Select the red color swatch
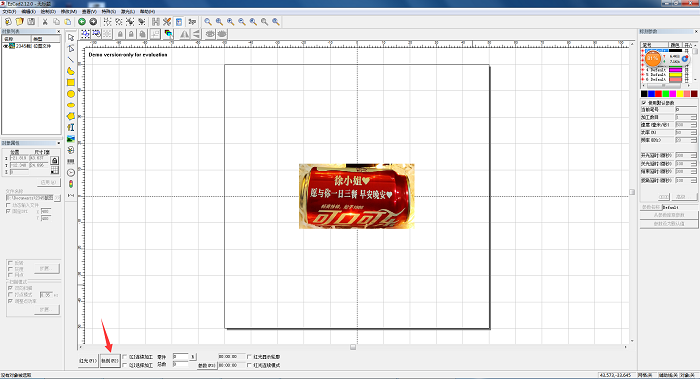Viewport: 700px width, 379px height. [658, 94]
